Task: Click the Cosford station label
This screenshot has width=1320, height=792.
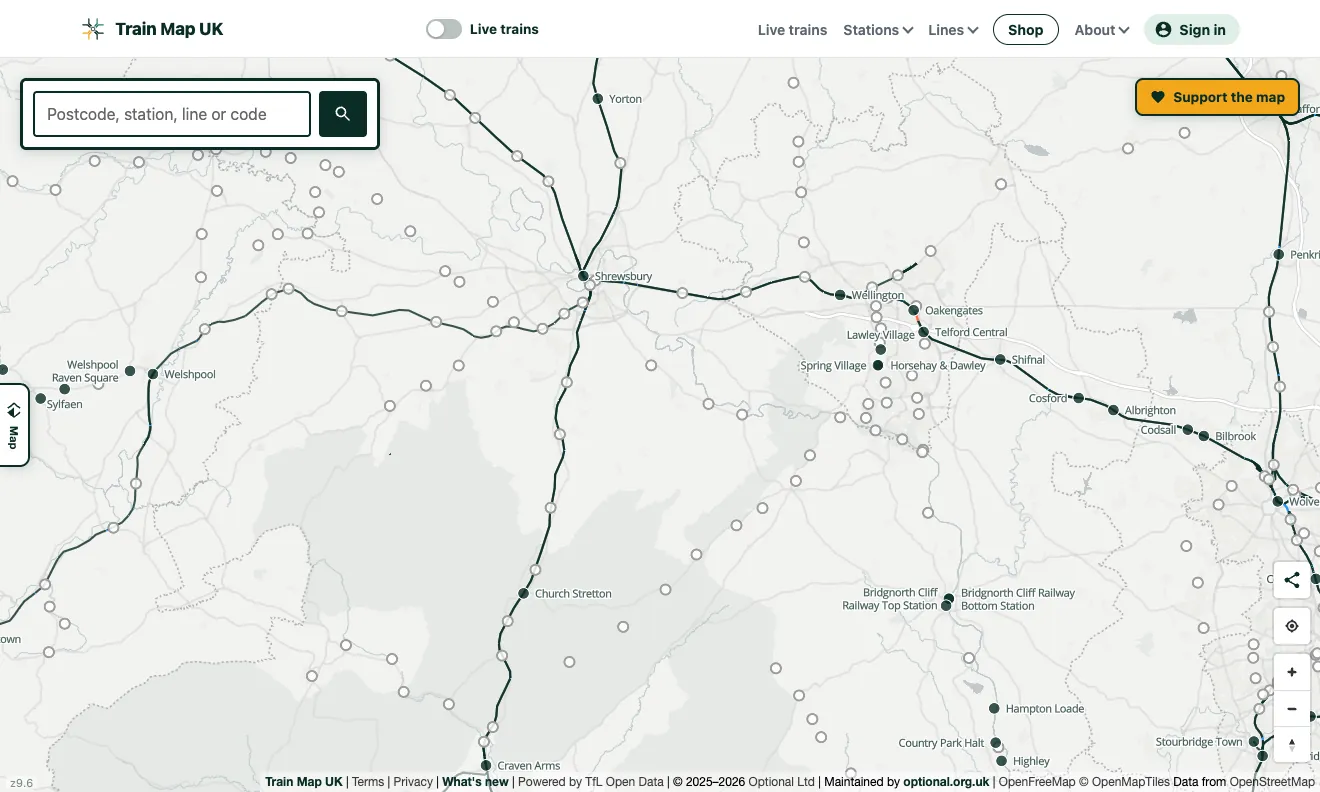Action: pos(1048,399)
